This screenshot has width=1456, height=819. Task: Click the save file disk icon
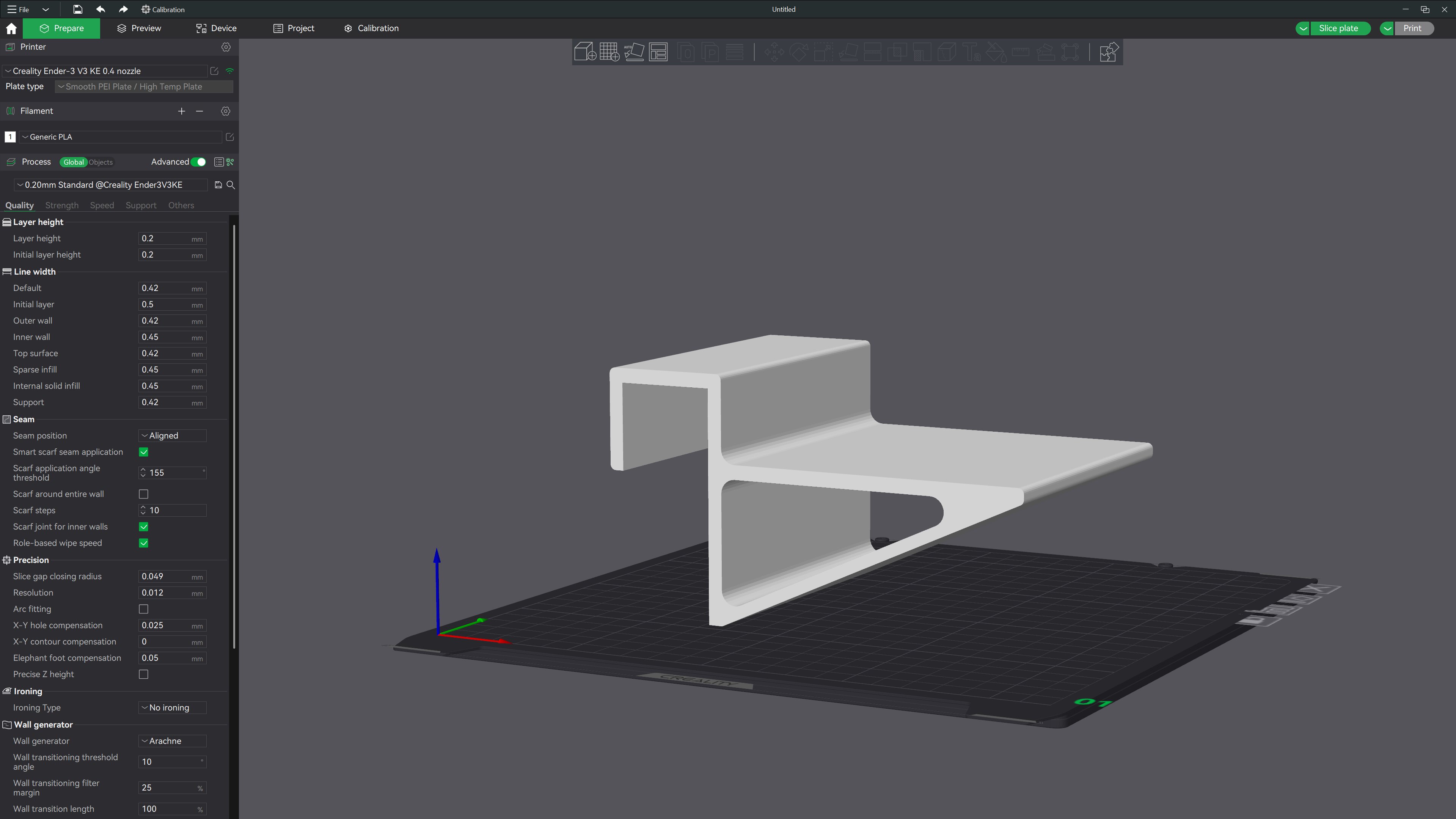point(77,9)
